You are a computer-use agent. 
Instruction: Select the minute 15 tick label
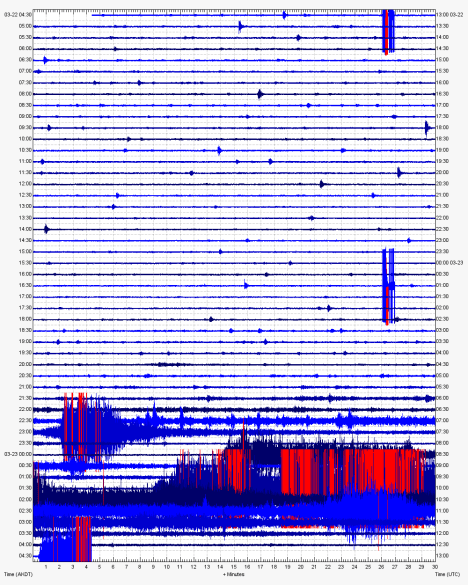tap(234, 567)
